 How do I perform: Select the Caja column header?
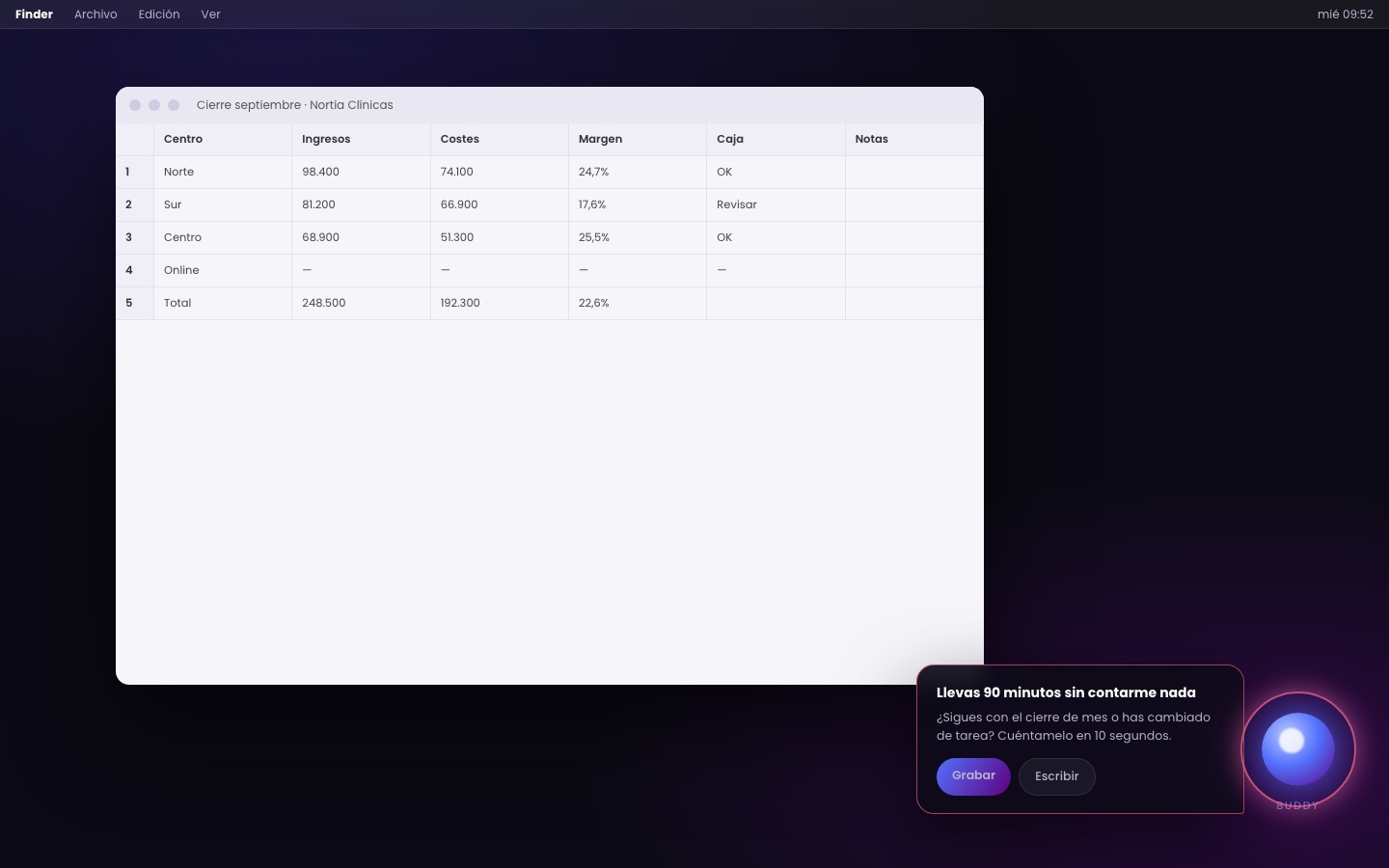(776, 139)
